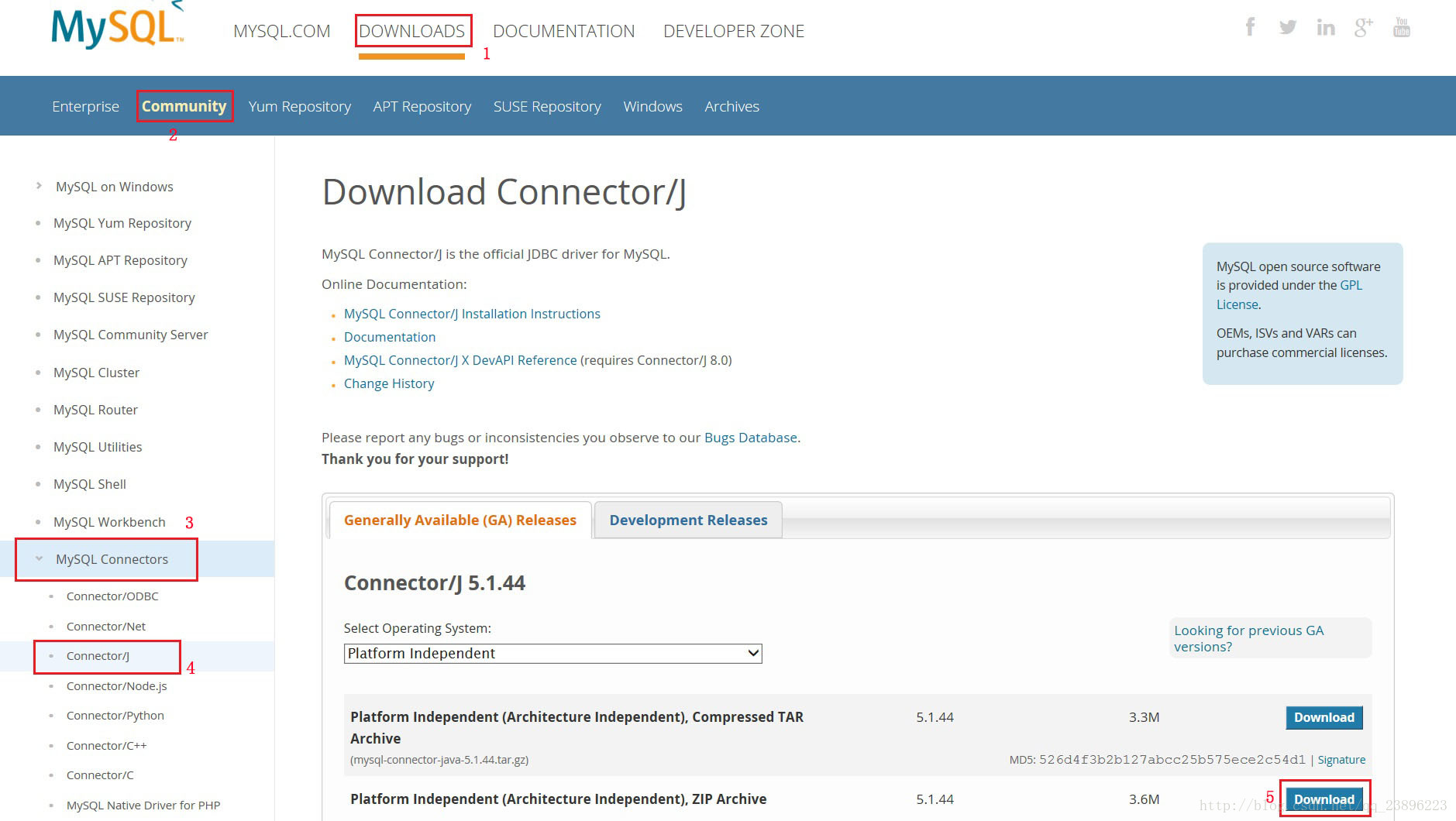Image resolution: width=1456 pixels, height=821 pixels.
Task: Open MySQL Yum Repository sidebar item
Action: 122,223
